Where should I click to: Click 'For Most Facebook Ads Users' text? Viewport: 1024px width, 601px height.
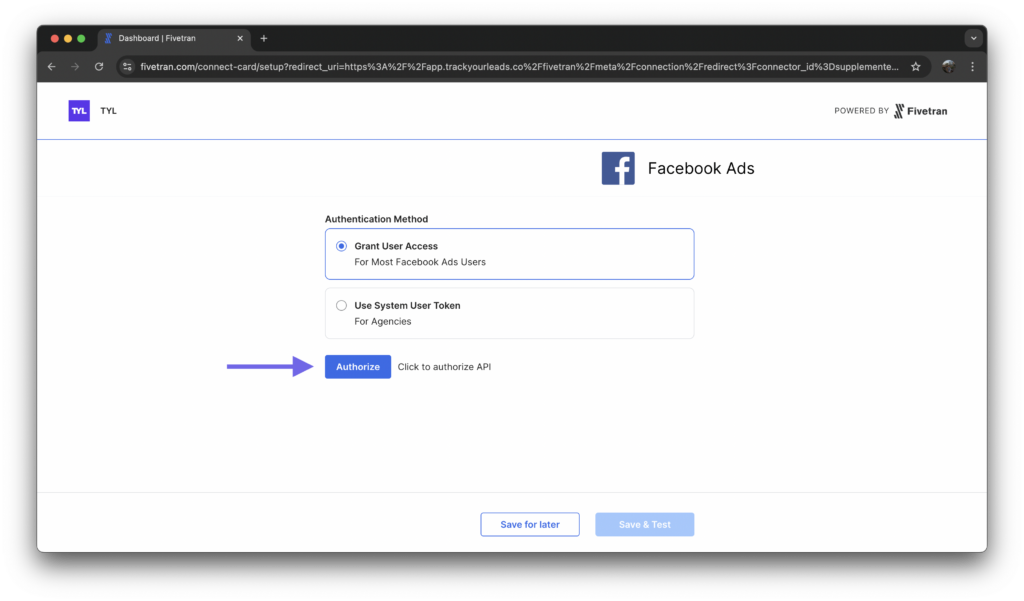420,262
